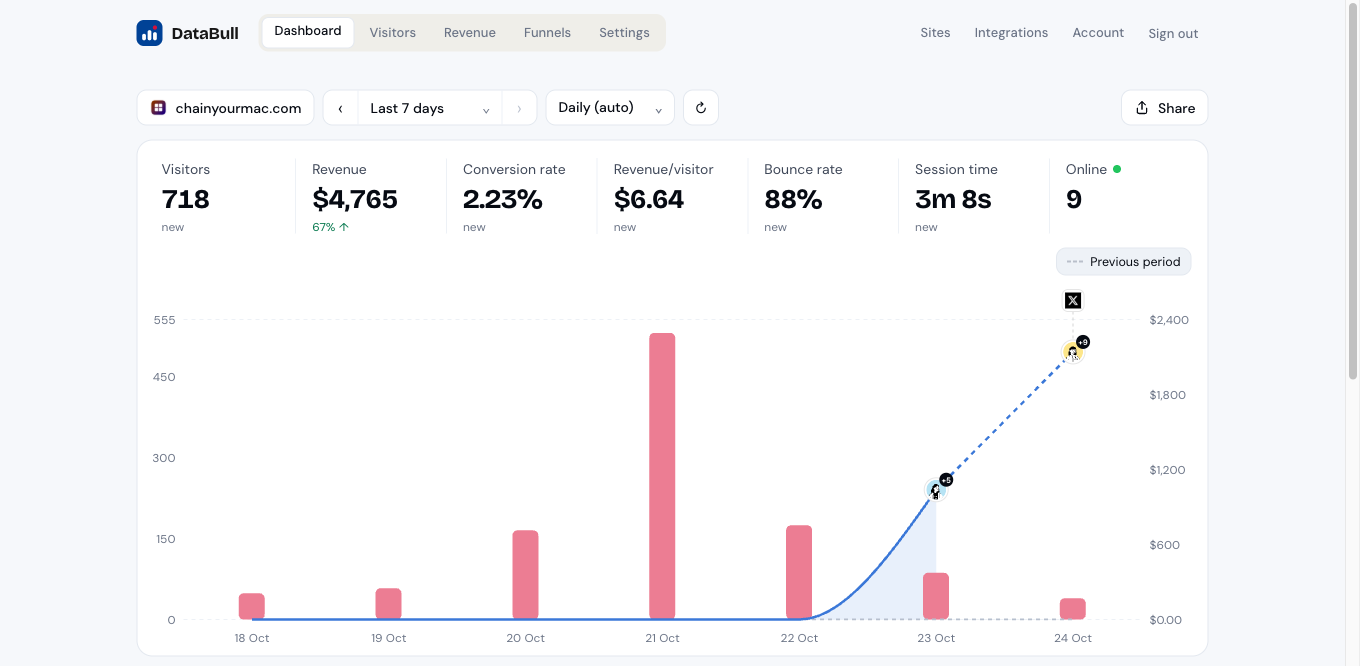Open the Dashboard tab
This screenshot has width=1360, height=666.
point(308,32)
